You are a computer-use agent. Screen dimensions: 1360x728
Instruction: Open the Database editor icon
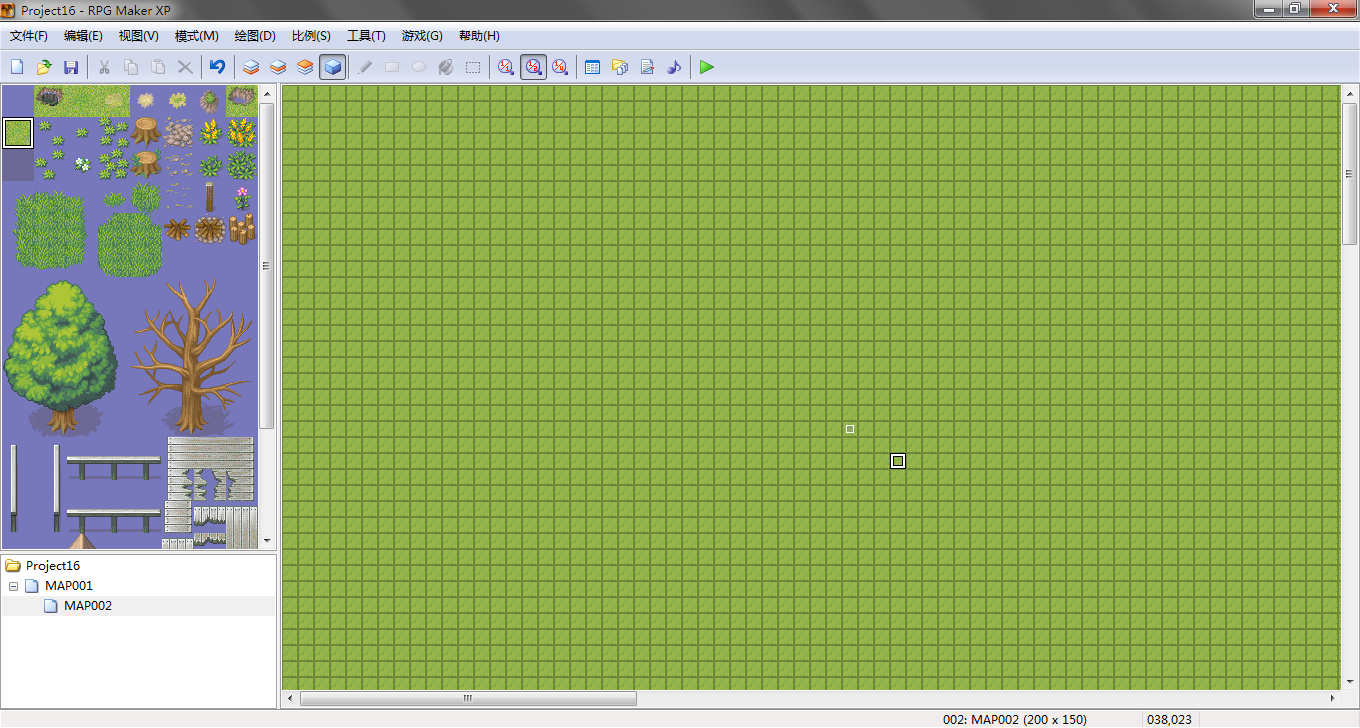592,67
